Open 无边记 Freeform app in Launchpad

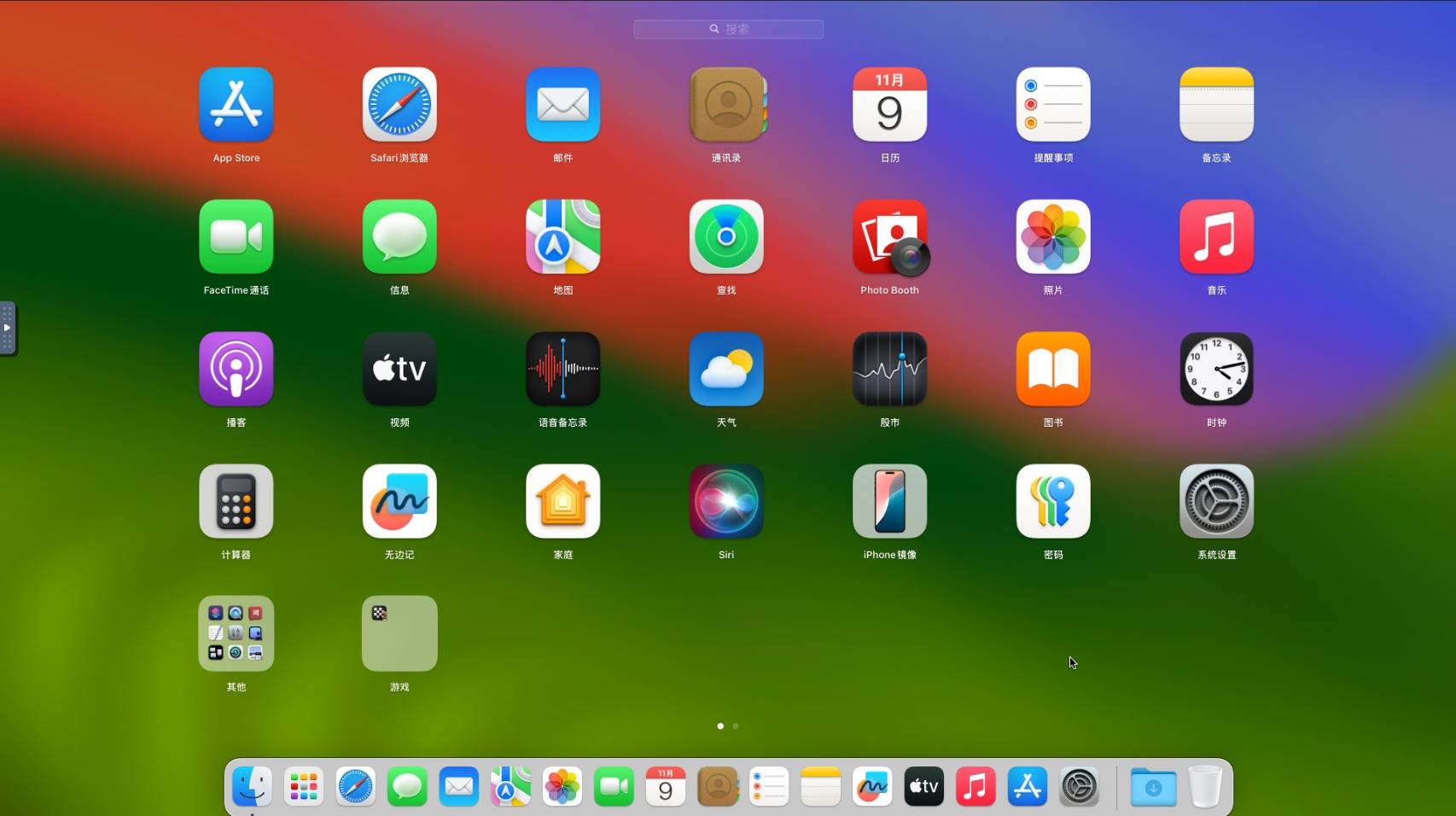click(x=399, y=501)
